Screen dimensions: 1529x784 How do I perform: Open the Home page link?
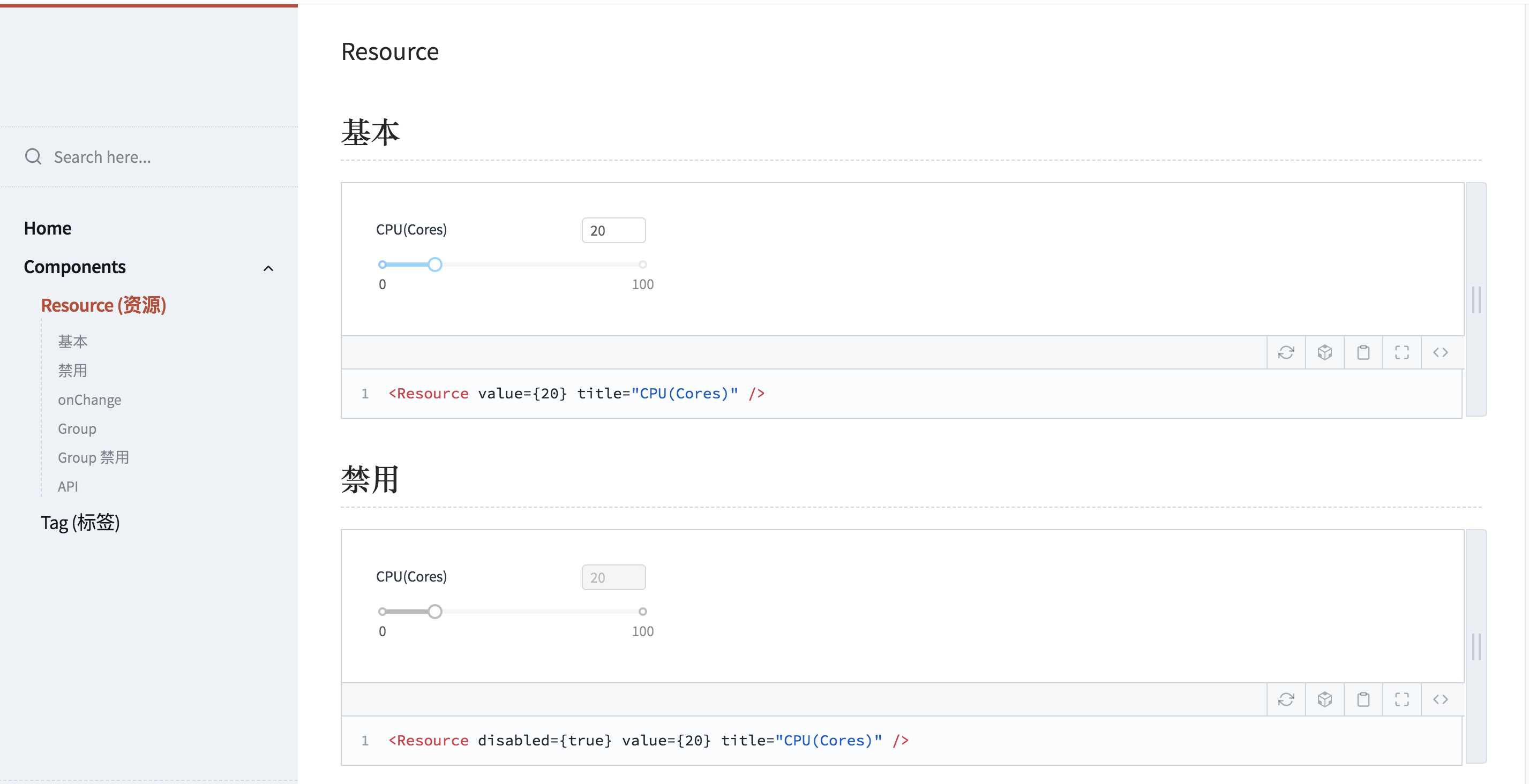click(48, 229)
